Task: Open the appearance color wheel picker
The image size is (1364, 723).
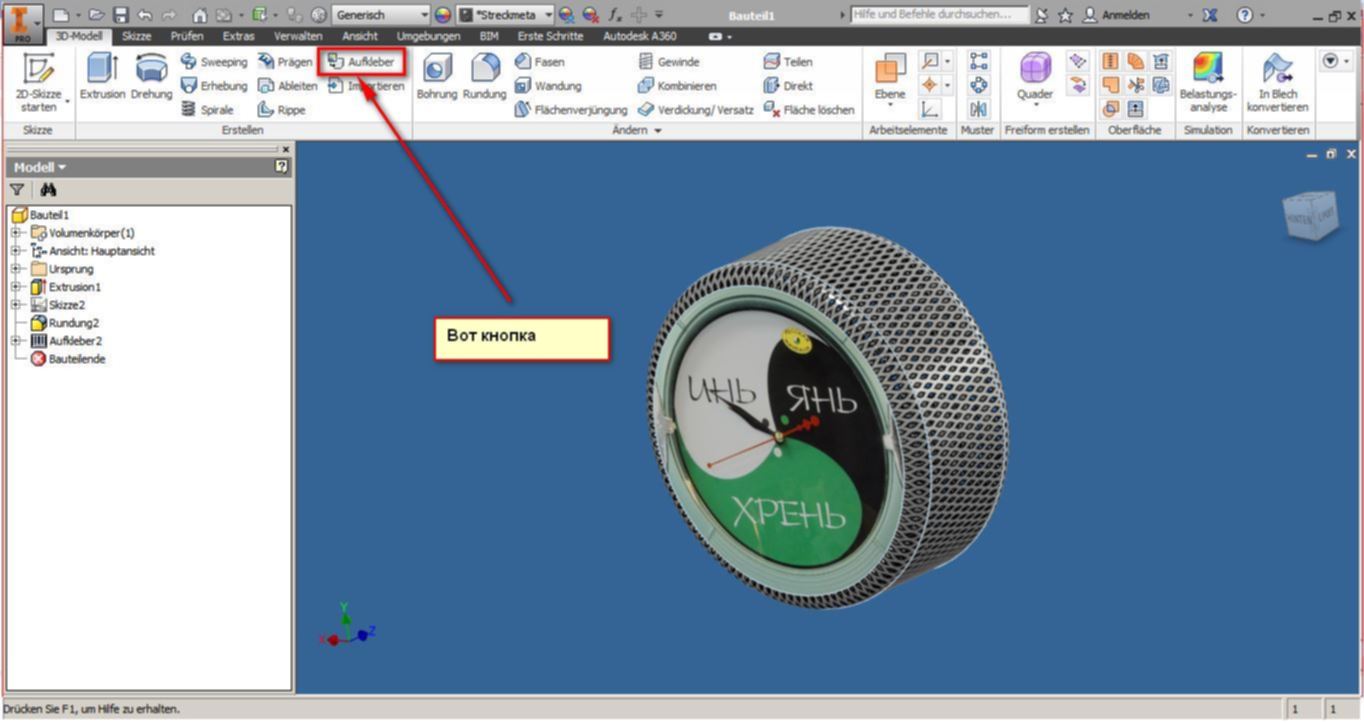Action: (442, 15)
